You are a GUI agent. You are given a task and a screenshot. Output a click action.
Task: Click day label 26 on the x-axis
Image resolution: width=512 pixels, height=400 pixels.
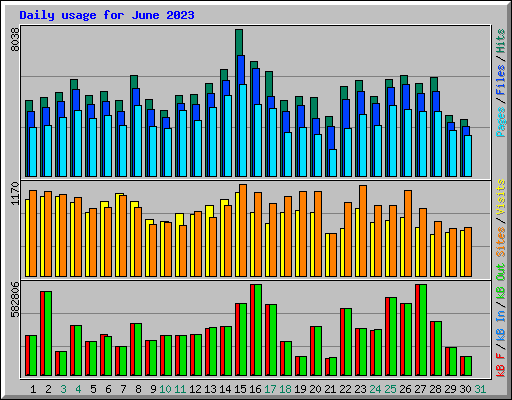coord(405,389)
